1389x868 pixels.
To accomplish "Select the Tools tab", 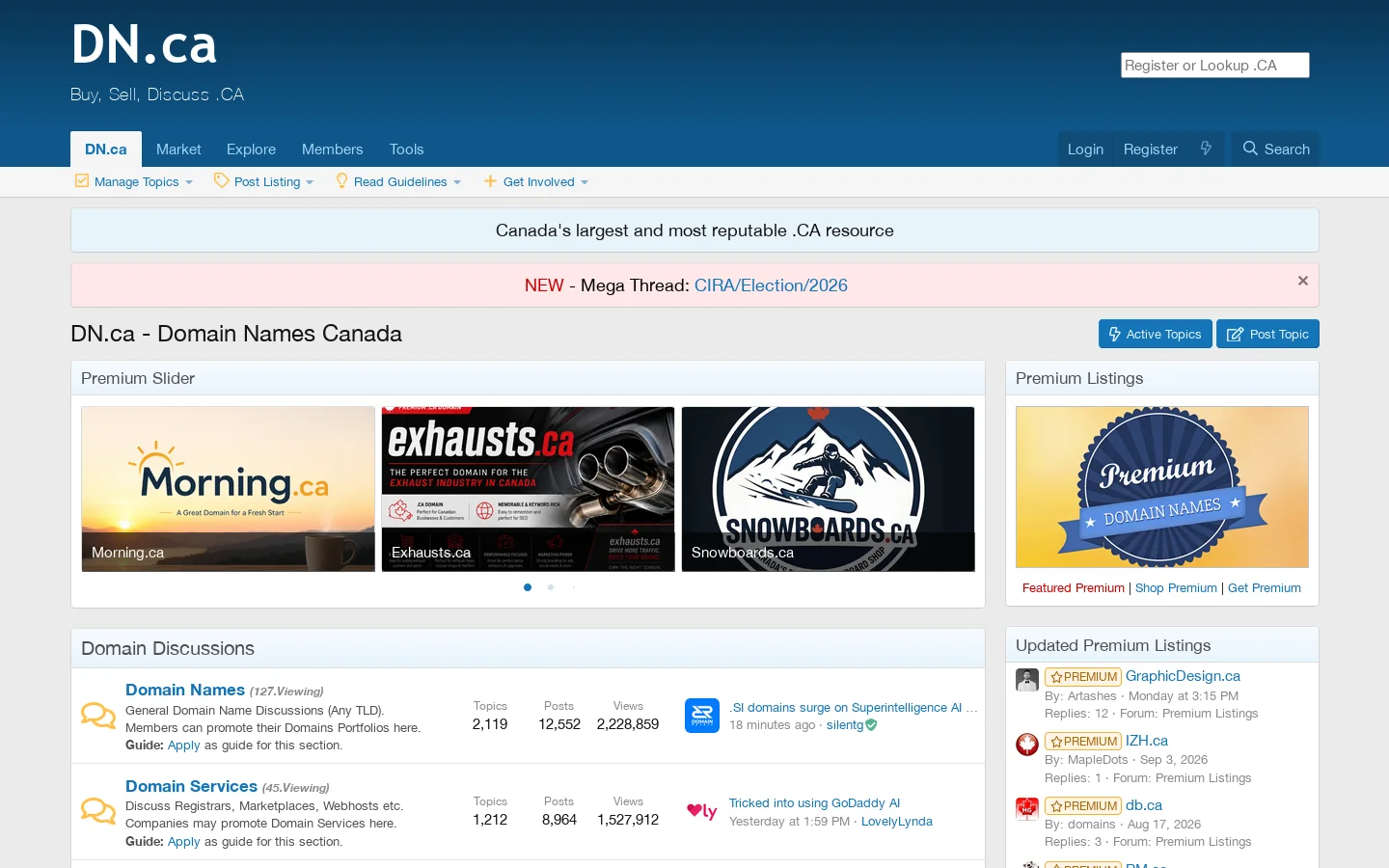I will coord(406,149).
